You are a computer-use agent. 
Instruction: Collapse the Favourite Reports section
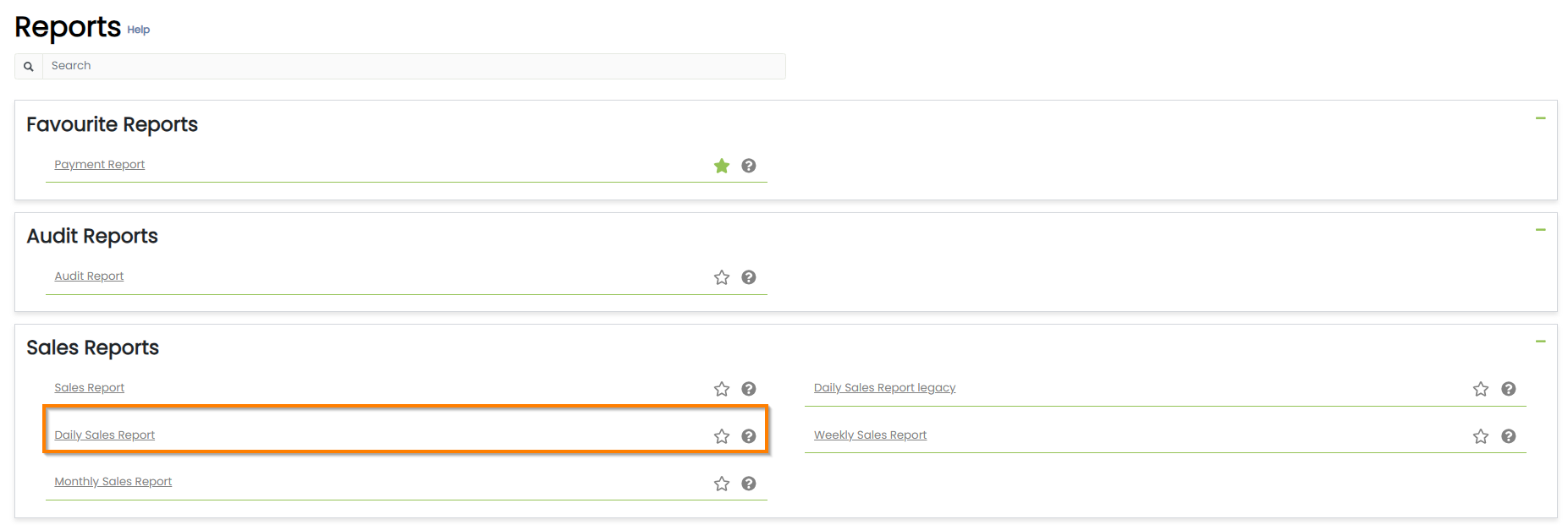coord(1541,118)
